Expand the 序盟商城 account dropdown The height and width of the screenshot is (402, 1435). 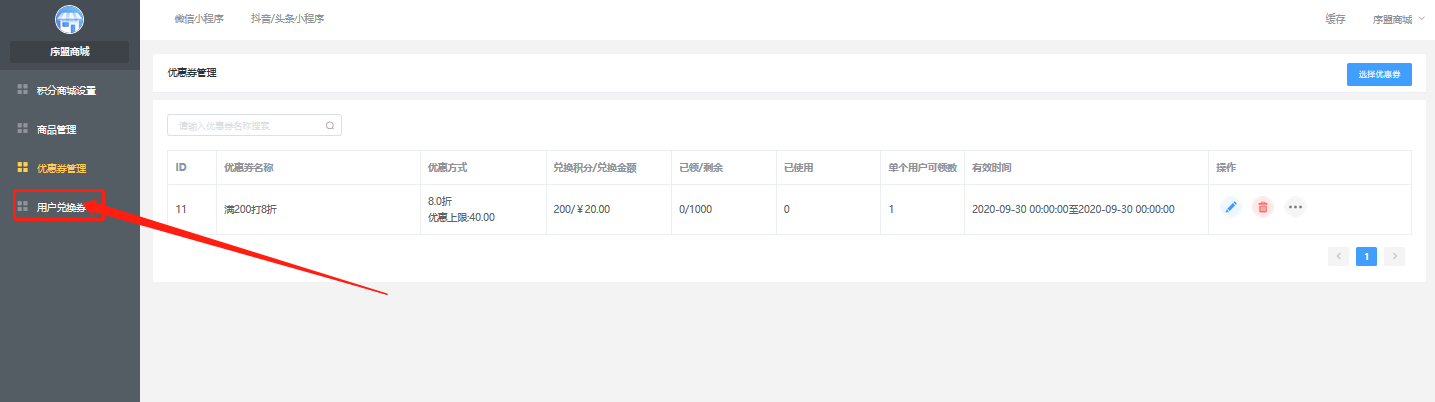coord(1398,19)
